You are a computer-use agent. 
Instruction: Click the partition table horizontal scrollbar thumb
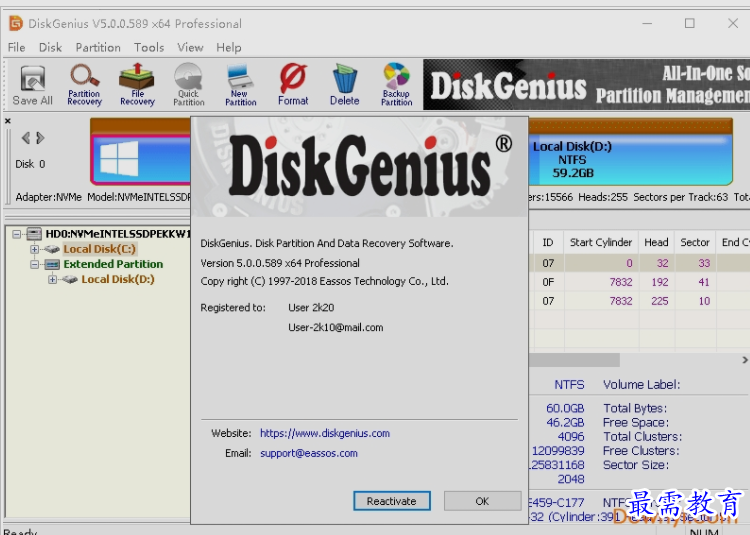574,360
